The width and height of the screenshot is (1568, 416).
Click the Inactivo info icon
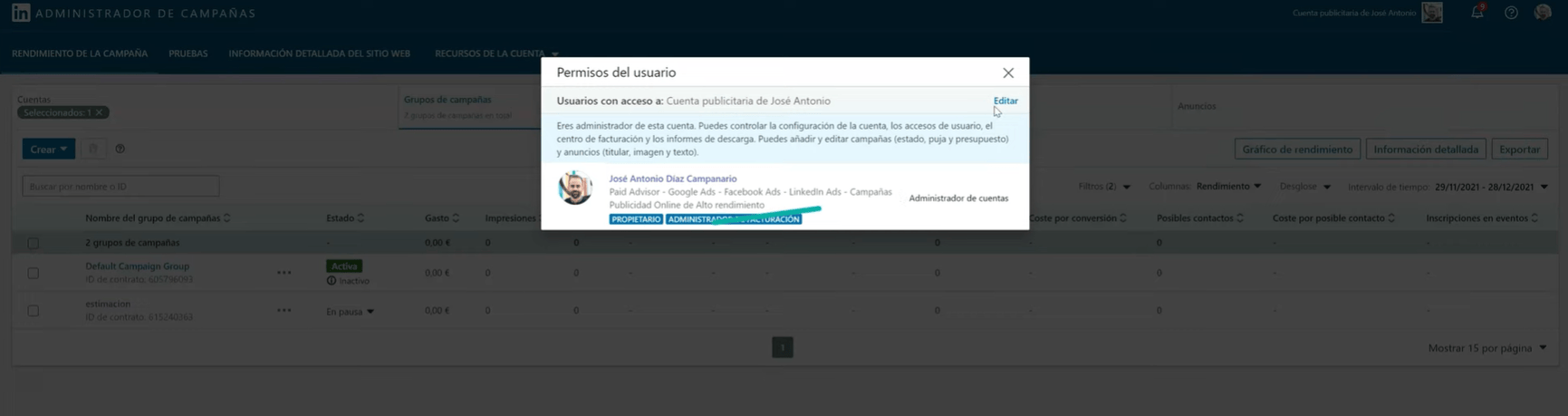click(x=332, y=281)
